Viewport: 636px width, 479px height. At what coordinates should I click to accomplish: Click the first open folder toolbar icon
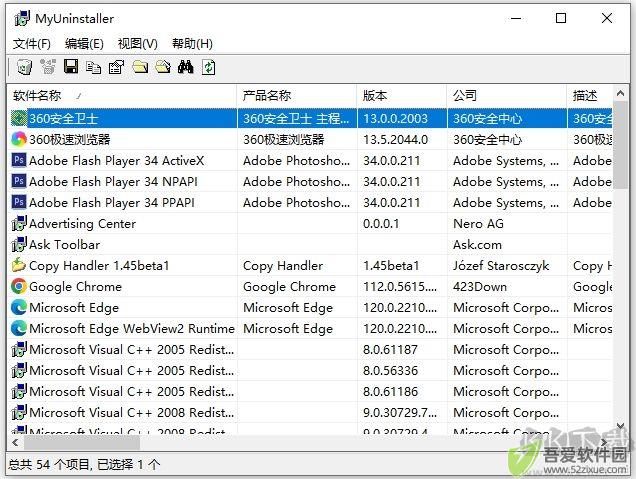[x=140, y=67]
